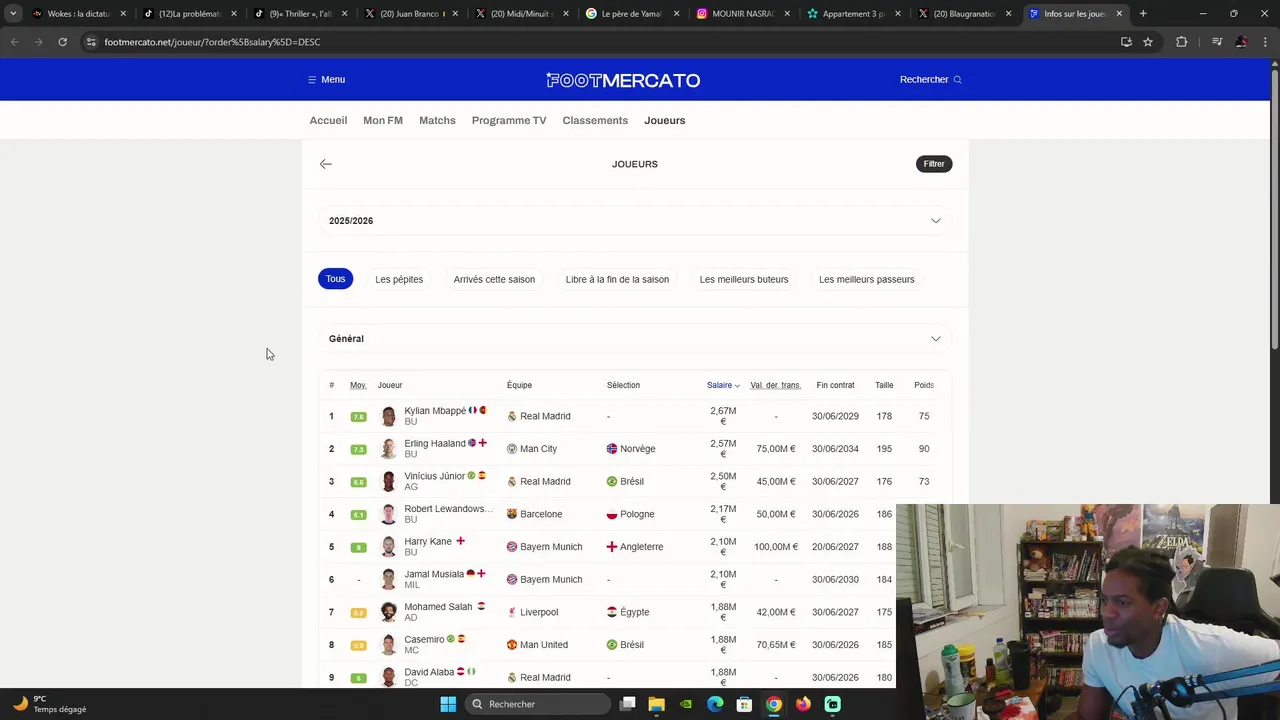Sort by the Salaire column
This screenshot has width=1280, height=720.
[x=723, y=385]
